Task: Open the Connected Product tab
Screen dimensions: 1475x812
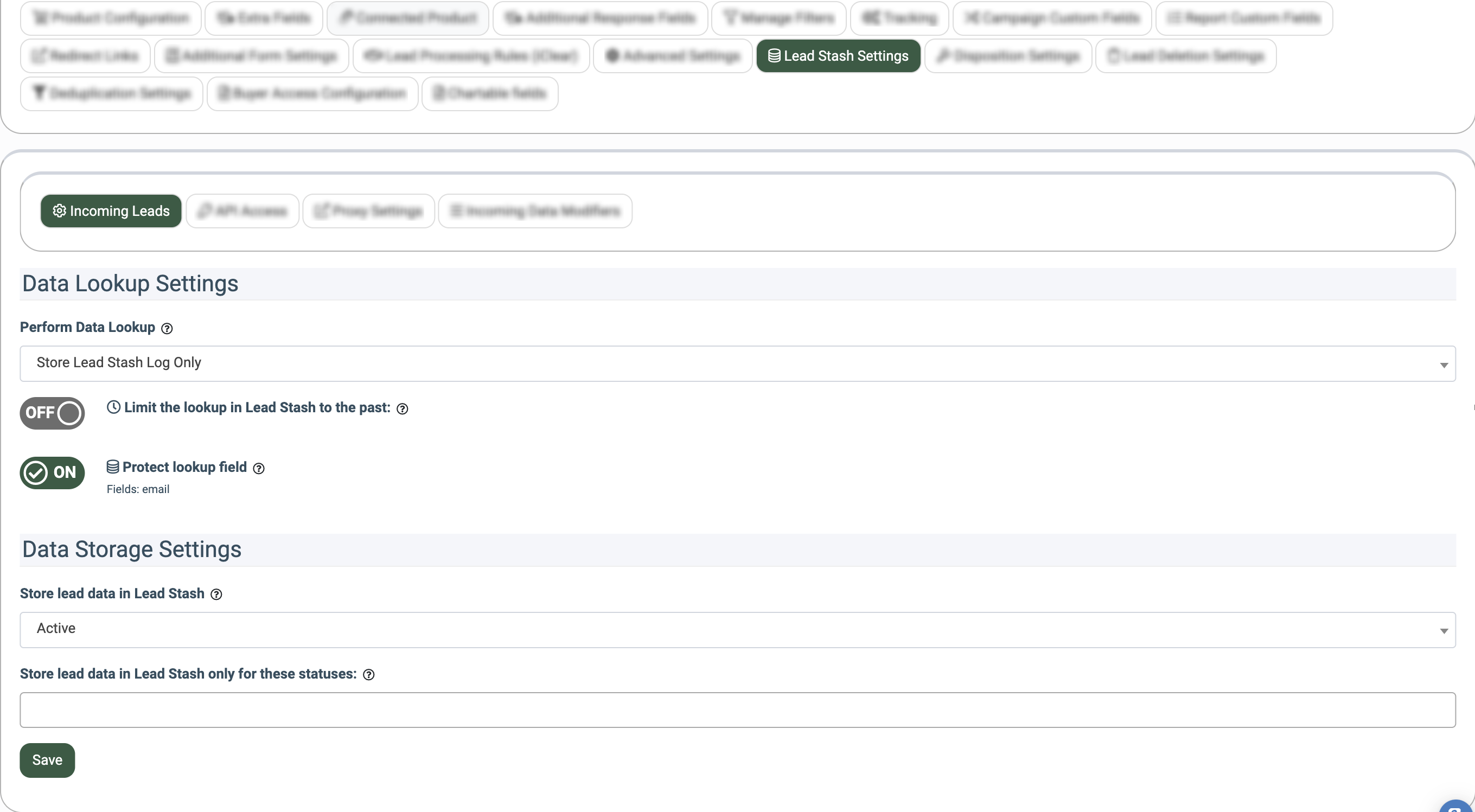Action: [x=408, y=18]
